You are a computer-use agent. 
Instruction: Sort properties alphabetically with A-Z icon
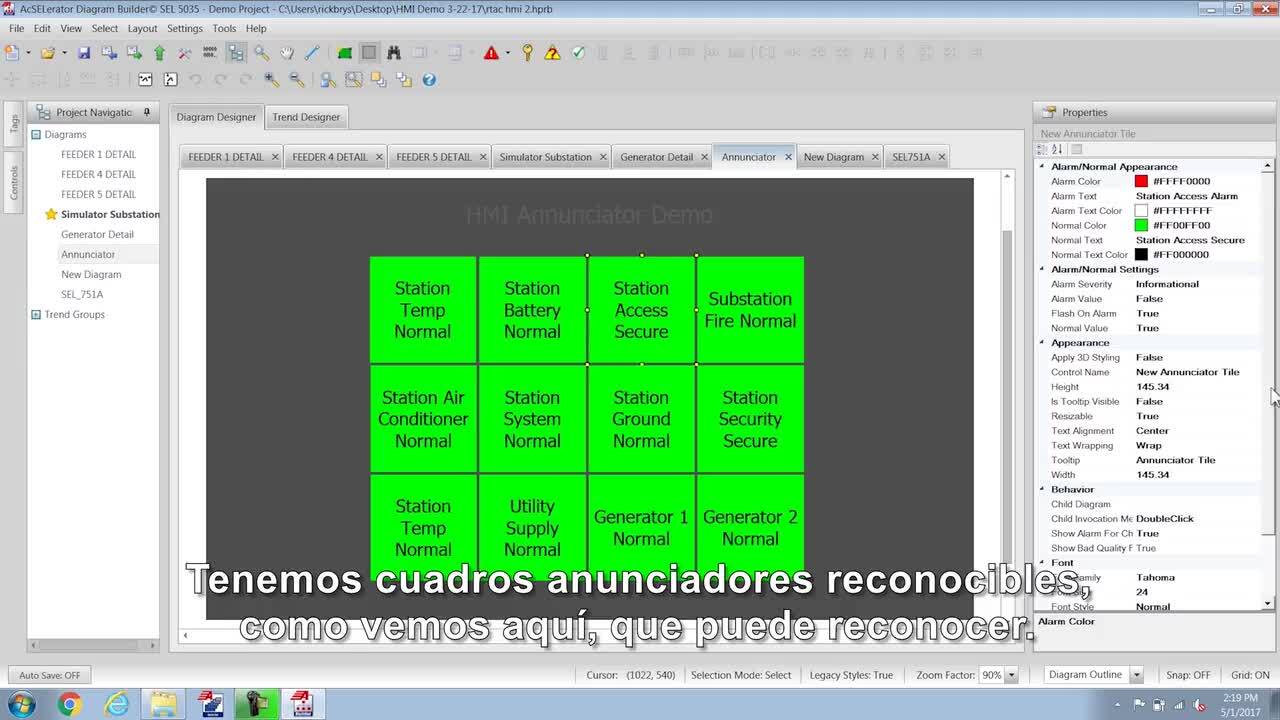[1057, 149]
